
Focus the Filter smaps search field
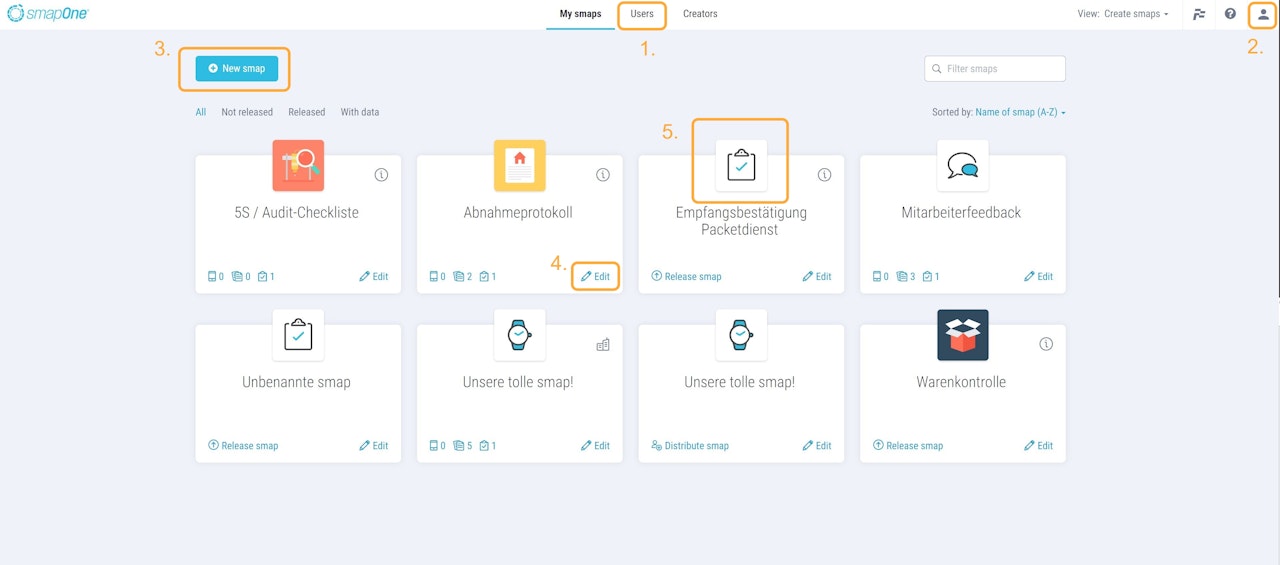click(995, 69)
